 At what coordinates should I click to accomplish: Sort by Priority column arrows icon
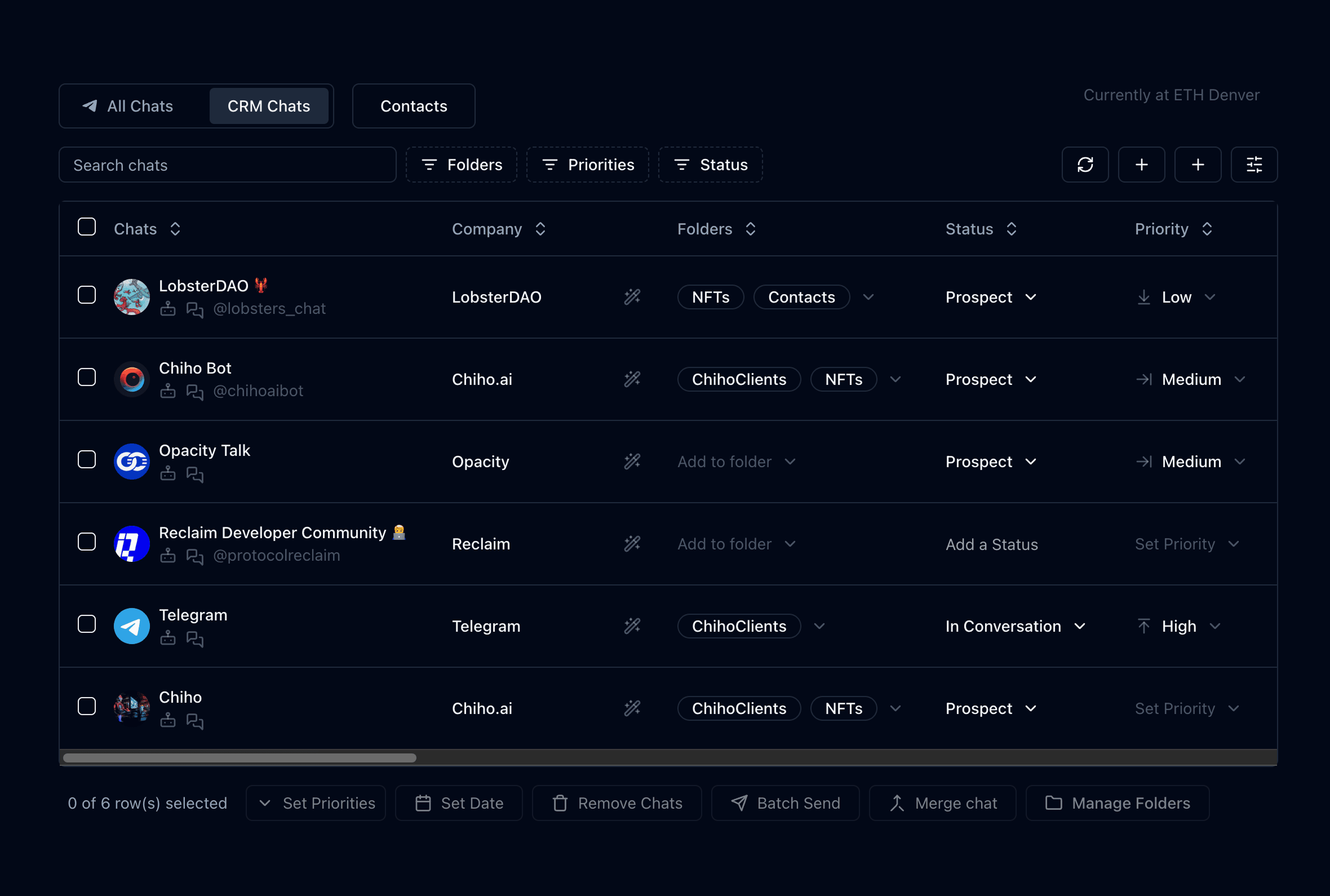pos(1207,229)
